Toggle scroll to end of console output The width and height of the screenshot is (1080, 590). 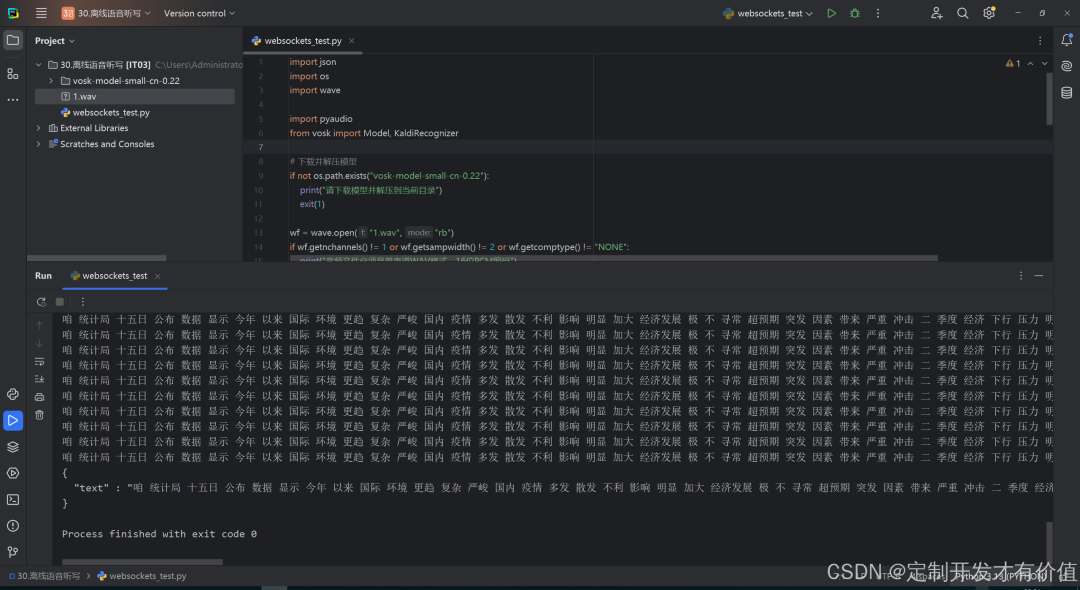pyautogui.click(x=39, y=379)
